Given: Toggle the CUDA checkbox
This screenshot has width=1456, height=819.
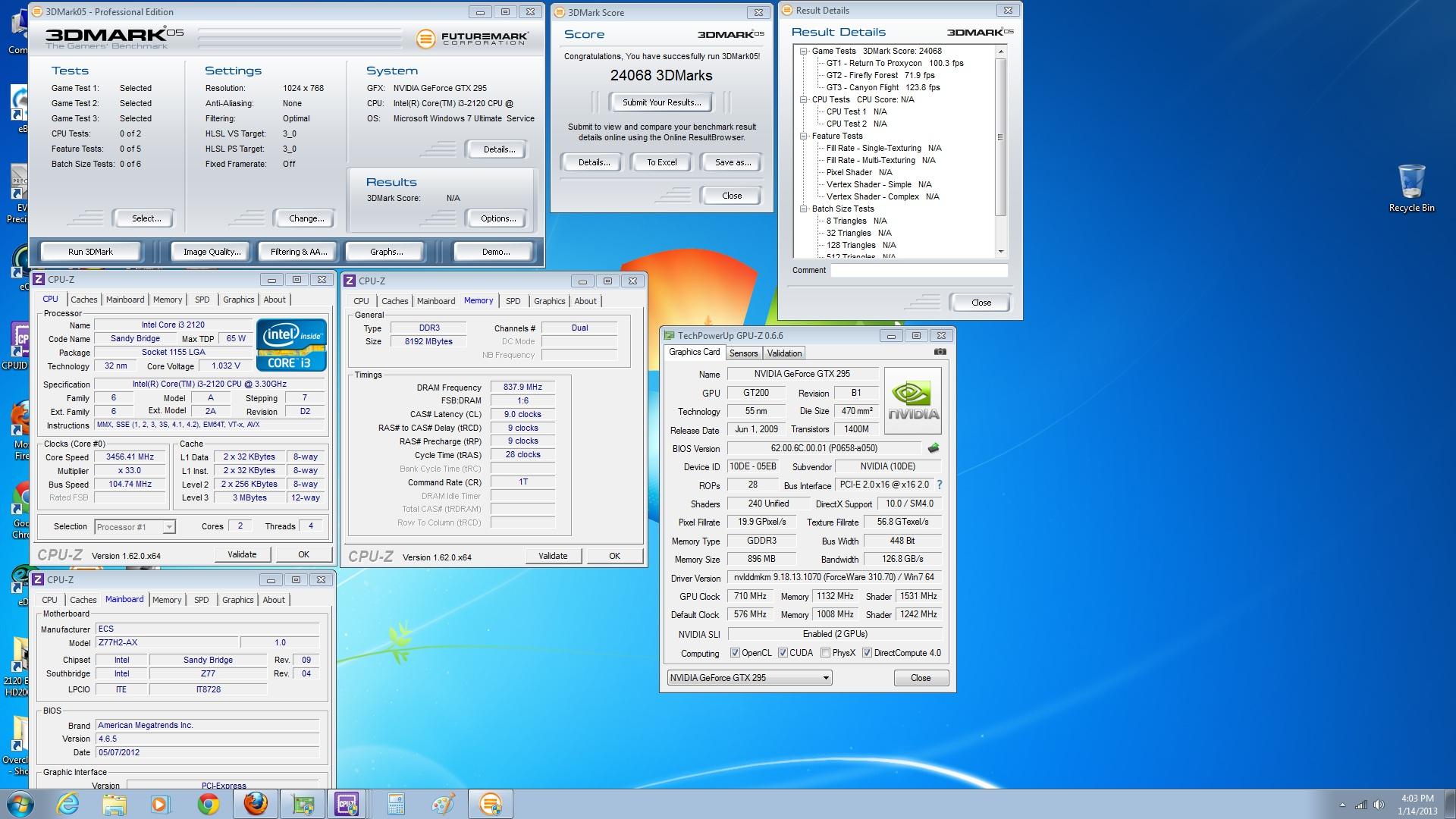Looking at the screenshot, I should [783, 653].
